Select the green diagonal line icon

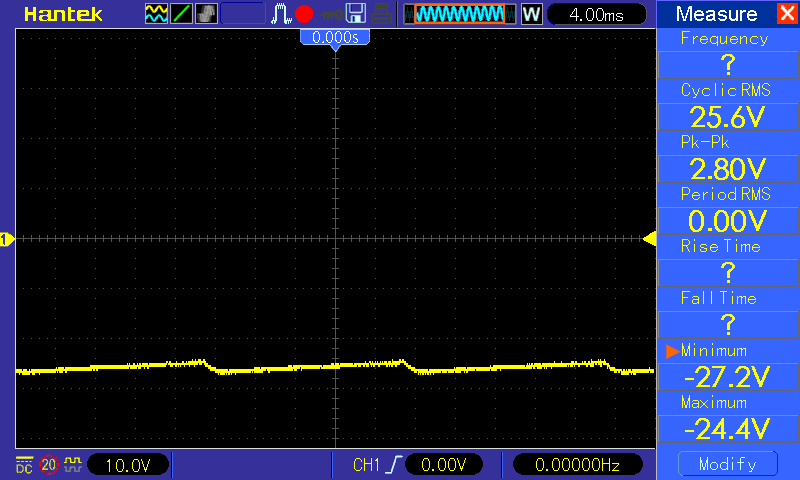(x=181, y=14)
